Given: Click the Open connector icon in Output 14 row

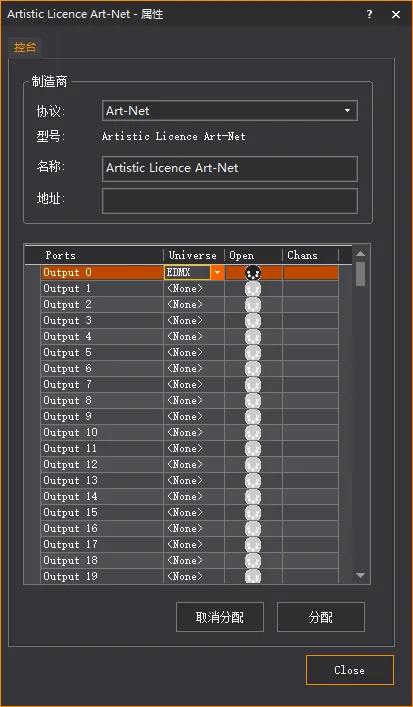Looking at the screenshot, I should (253, 497).
